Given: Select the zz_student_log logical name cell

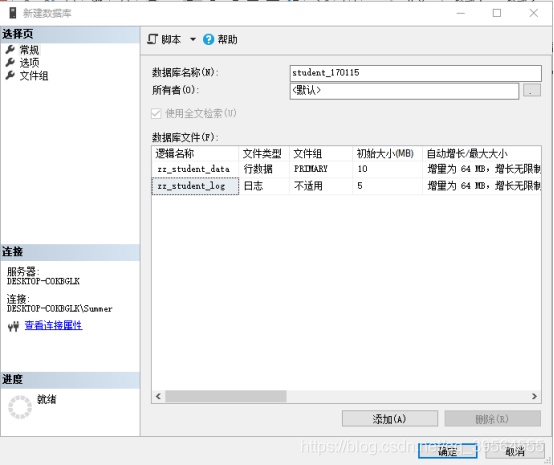Looking at the screenshot, I should [195, 186].
